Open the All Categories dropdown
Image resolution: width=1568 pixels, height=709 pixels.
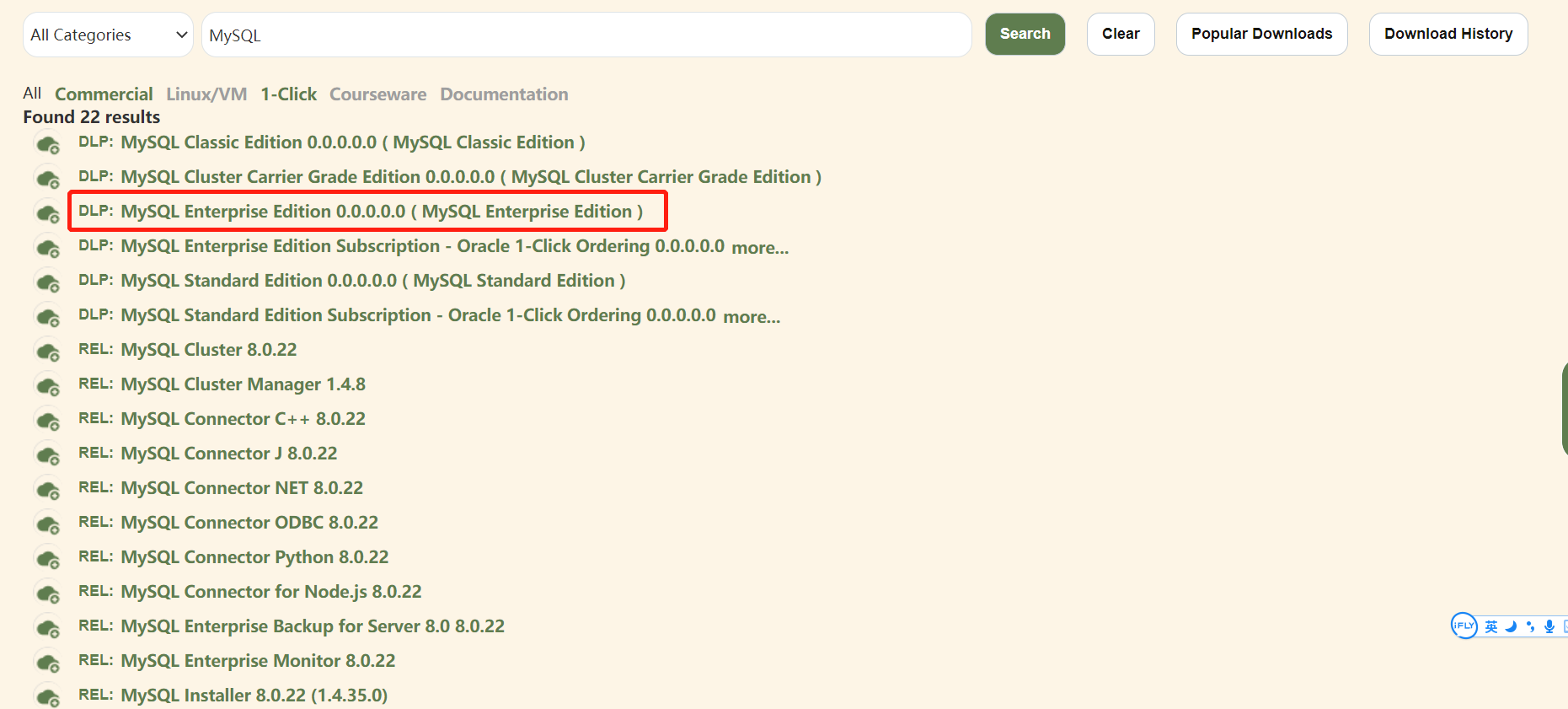click(108, 35)
